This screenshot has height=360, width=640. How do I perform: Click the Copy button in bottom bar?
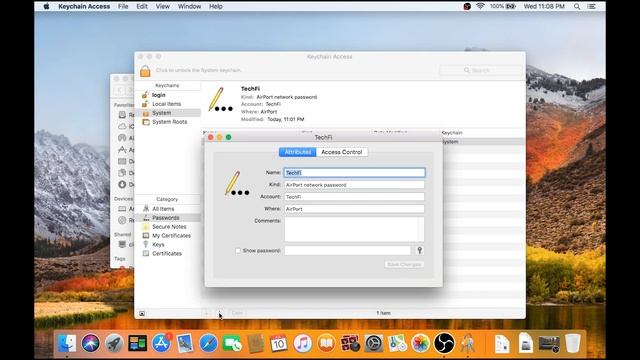[237, 313]
